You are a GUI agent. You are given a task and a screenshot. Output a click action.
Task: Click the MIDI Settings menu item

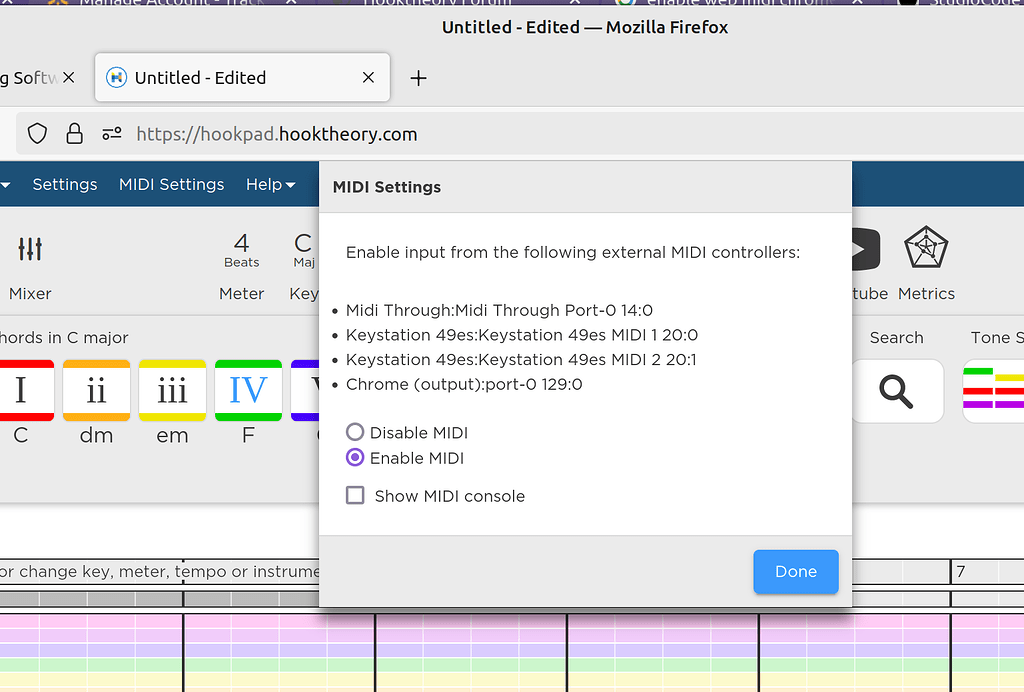(x=171, y=184)
